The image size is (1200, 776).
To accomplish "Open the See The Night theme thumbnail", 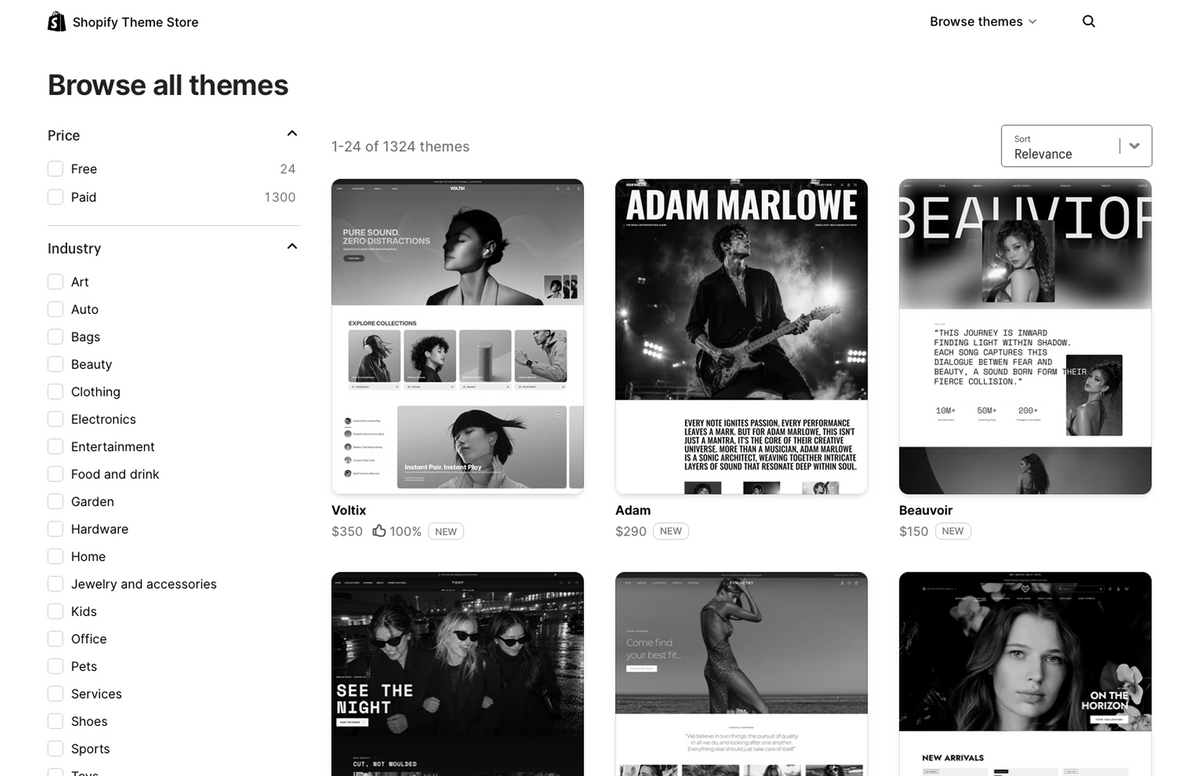I will click(x=458, y=674).
